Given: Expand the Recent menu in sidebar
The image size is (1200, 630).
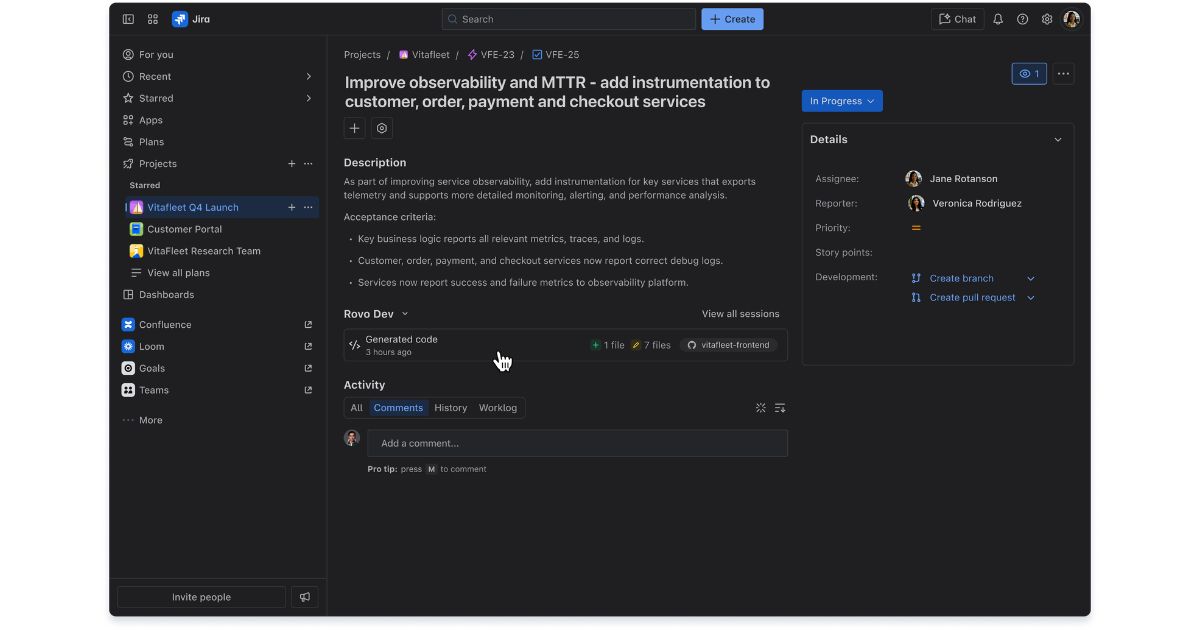Looking at the screenshot, I should tap(308, 77).
